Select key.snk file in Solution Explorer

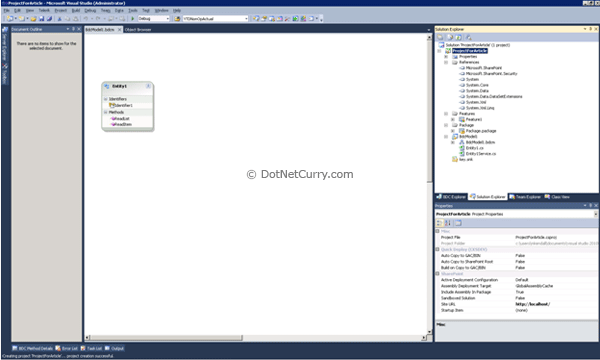pyautogui.click(x=466, y=159)
